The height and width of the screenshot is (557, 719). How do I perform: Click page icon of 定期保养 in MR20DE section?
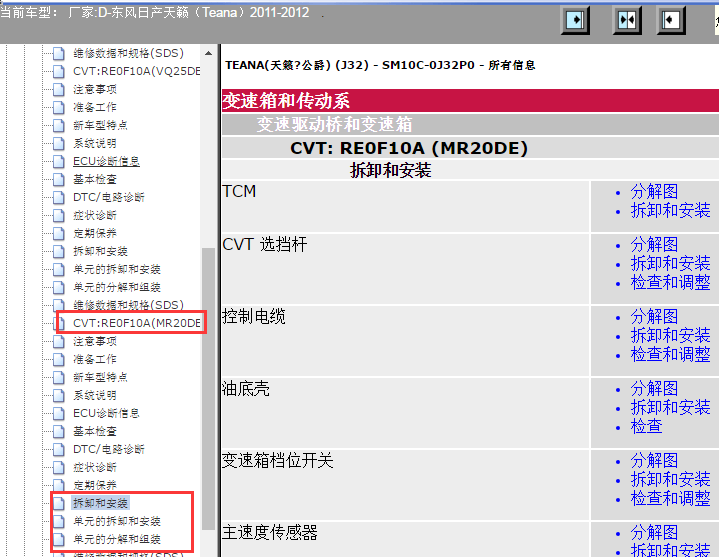tap(59, 485)
